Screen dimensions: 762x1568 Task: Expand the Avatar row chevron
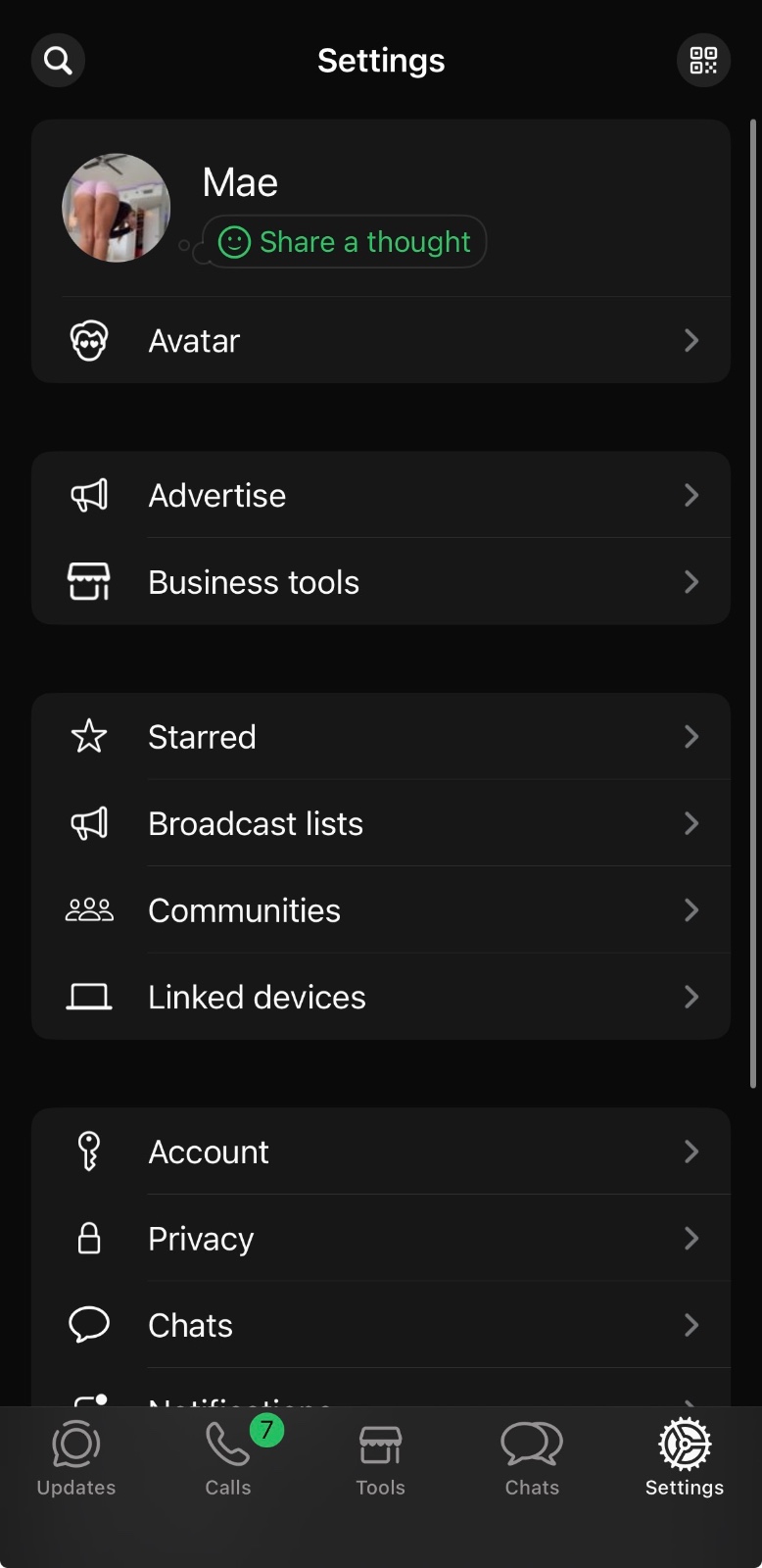tap(691, 340)
